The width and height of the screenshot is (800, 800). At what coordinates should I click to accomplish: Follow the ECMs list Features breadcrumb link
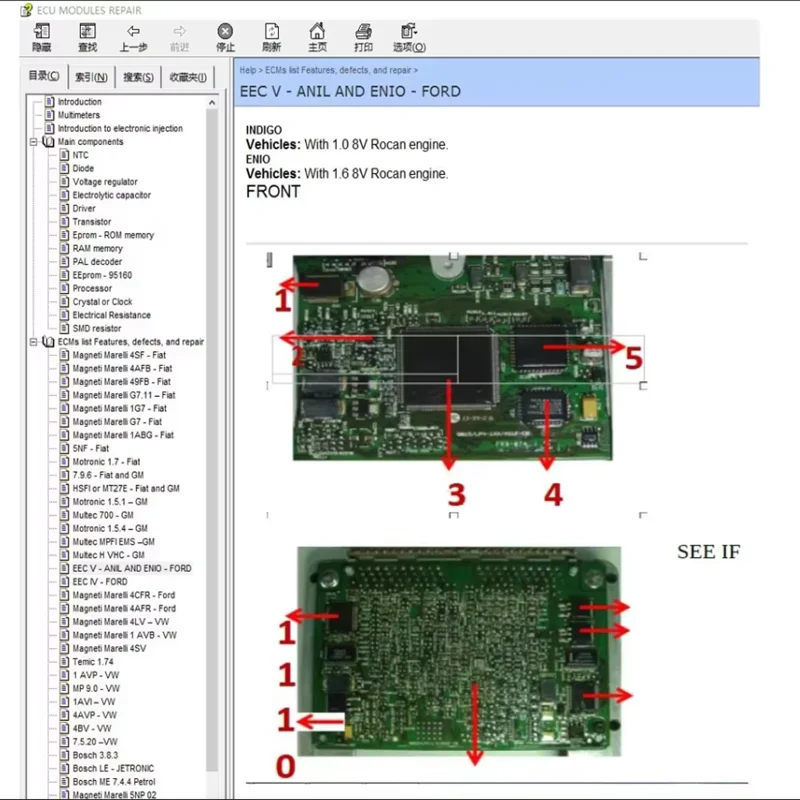tap(338, 70)
